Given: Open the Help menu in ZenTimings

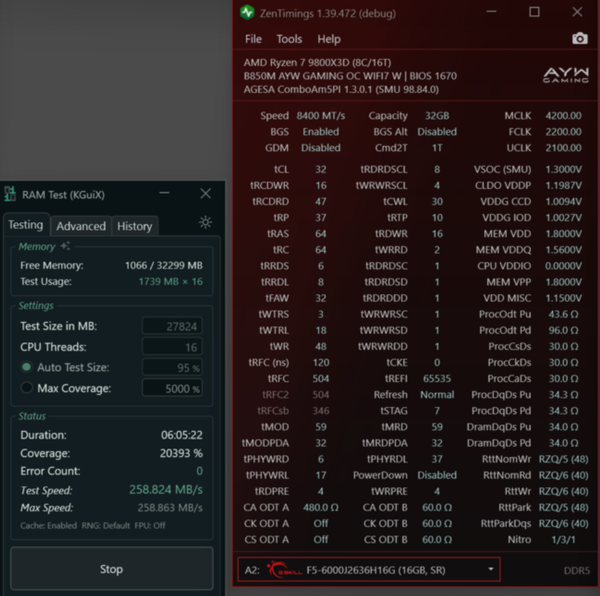Looking at the screenshot, I should tap(329, 39).
